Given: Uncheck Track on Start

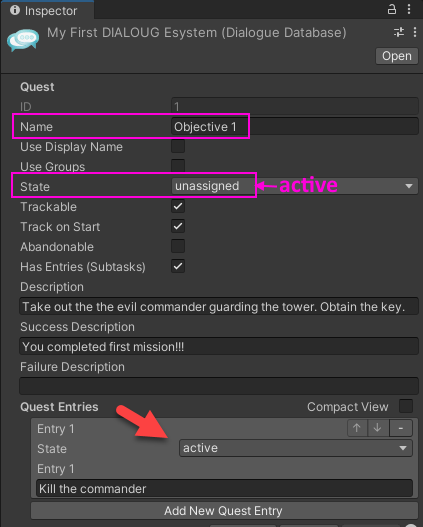Looking at the screenshot, I should (178, 226).
